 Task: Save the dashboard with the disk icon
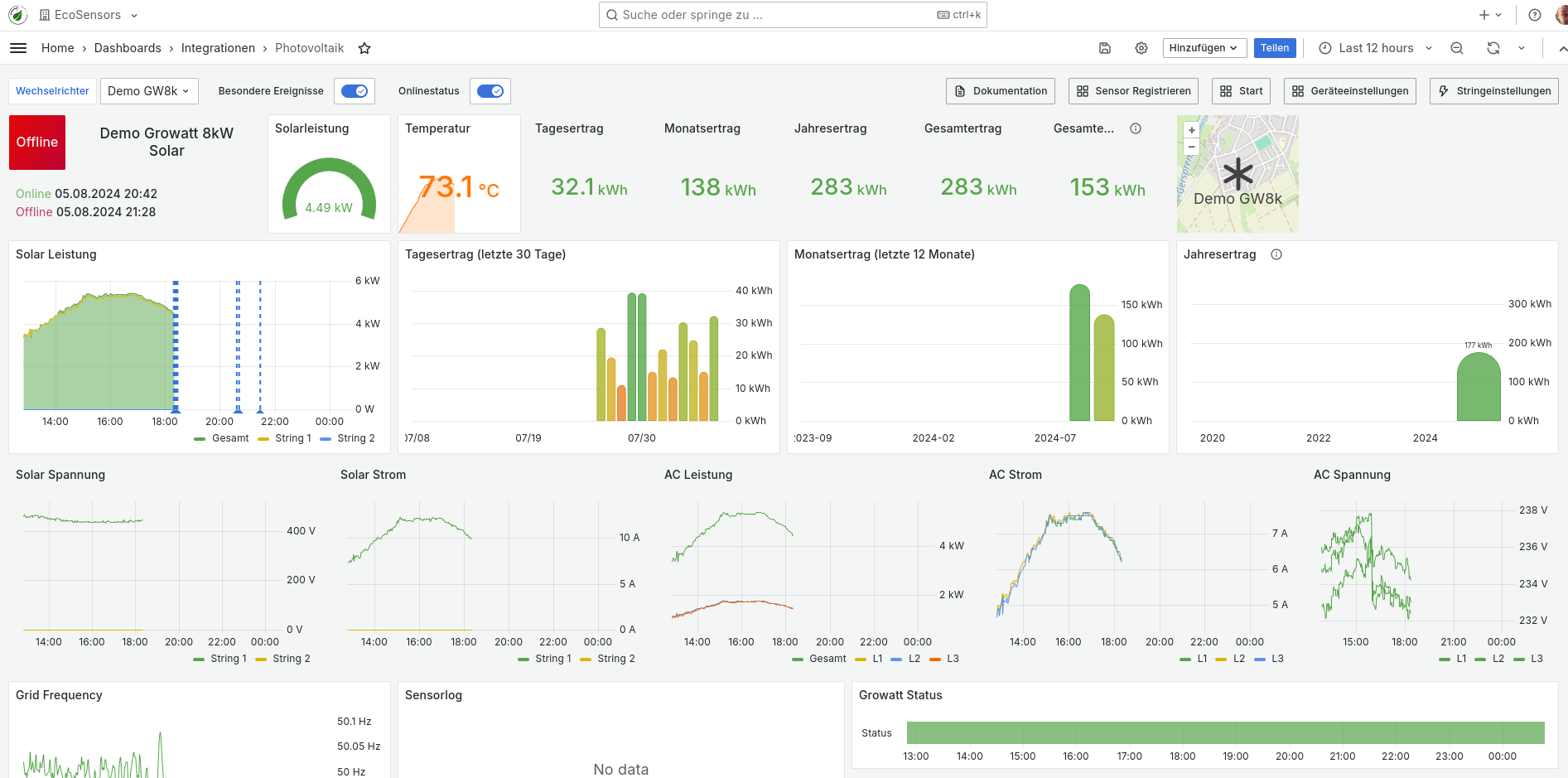(x=1105, y=48)
